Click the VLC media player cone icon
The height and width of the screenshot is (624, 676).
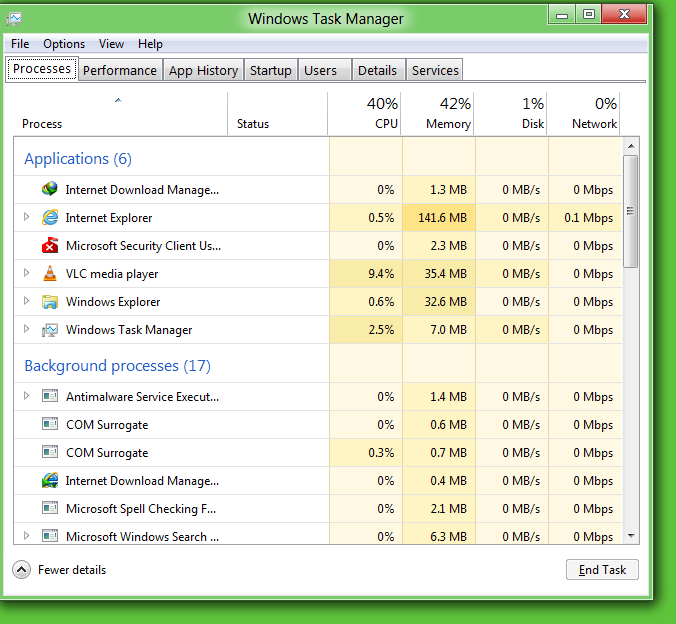pyautogui.click(x=50, y=273)
